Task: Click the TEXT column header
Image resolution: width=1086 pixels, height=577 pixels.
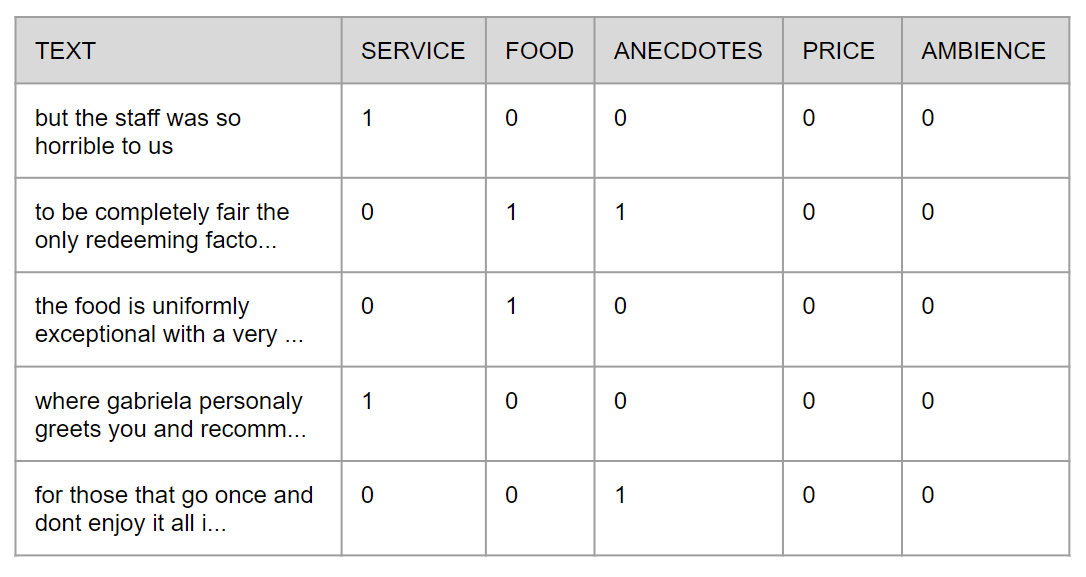Action: coord(178,51)
